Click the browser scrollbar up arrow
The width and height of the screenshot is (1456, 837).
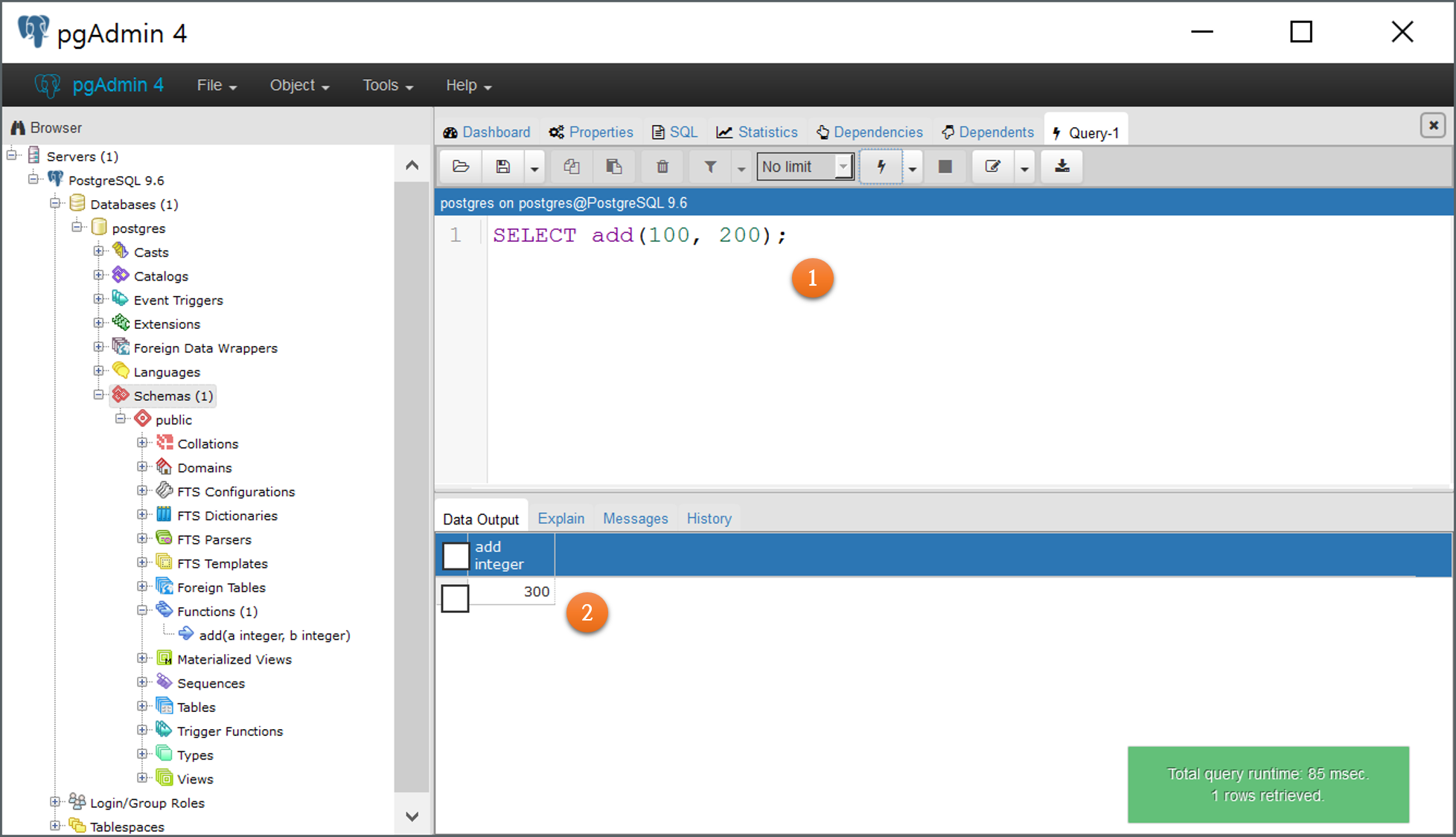pos(412,165)
